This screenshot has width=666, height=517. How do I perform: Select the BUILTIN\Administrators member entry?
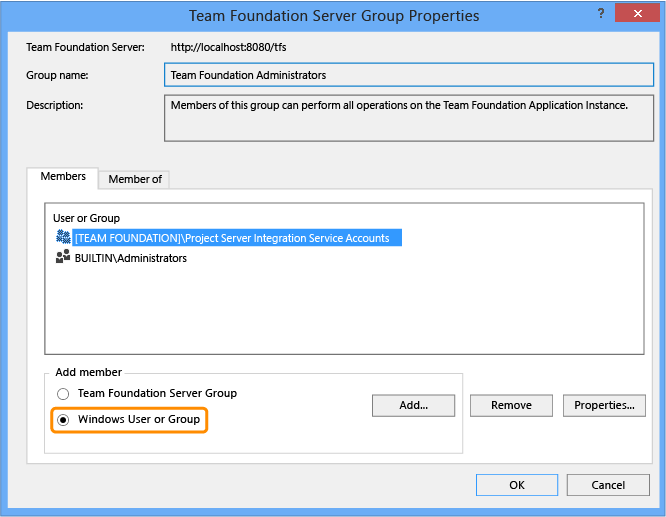click(x=131, y=258)
